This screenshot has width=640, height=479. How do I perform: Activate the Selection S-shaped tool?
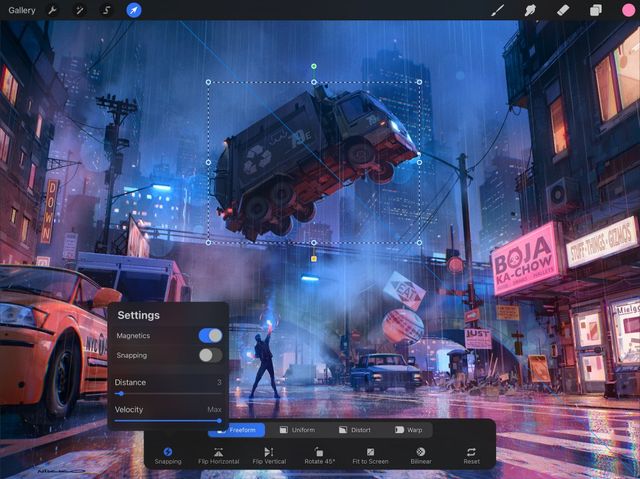tap(106, 10)
